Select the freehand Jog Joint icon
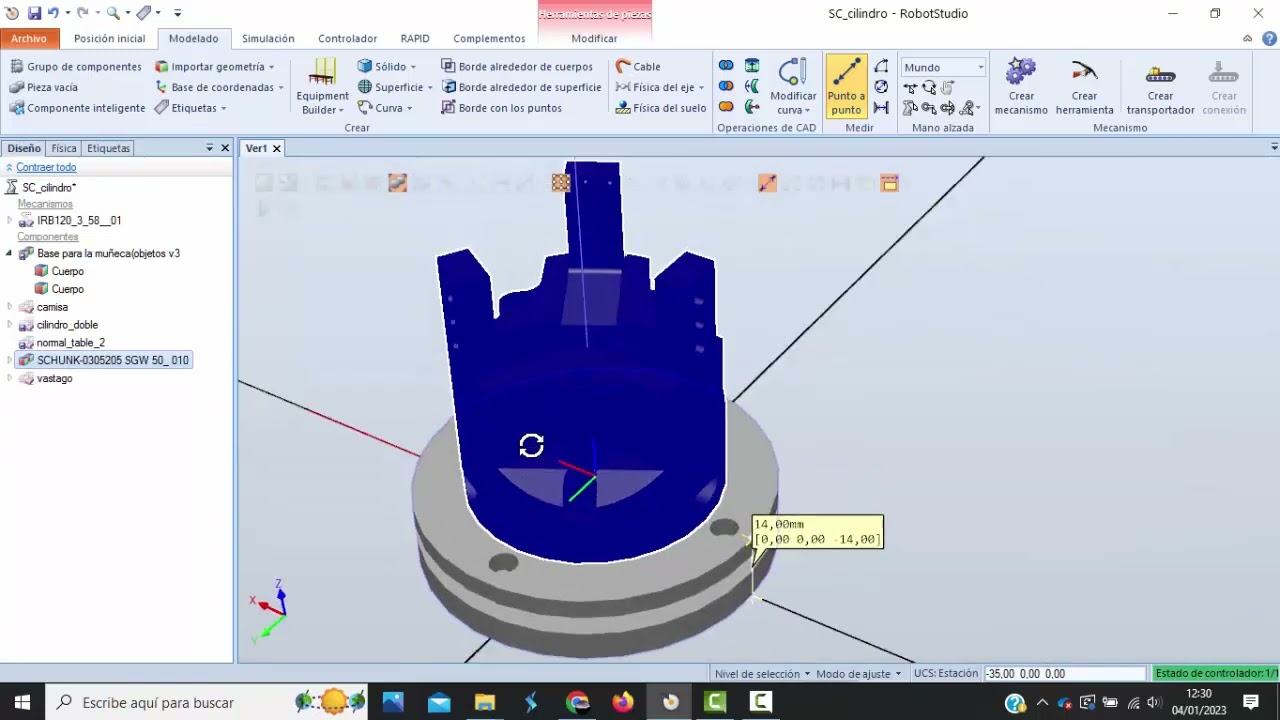The image size is (1280, 720). [910, 108]
